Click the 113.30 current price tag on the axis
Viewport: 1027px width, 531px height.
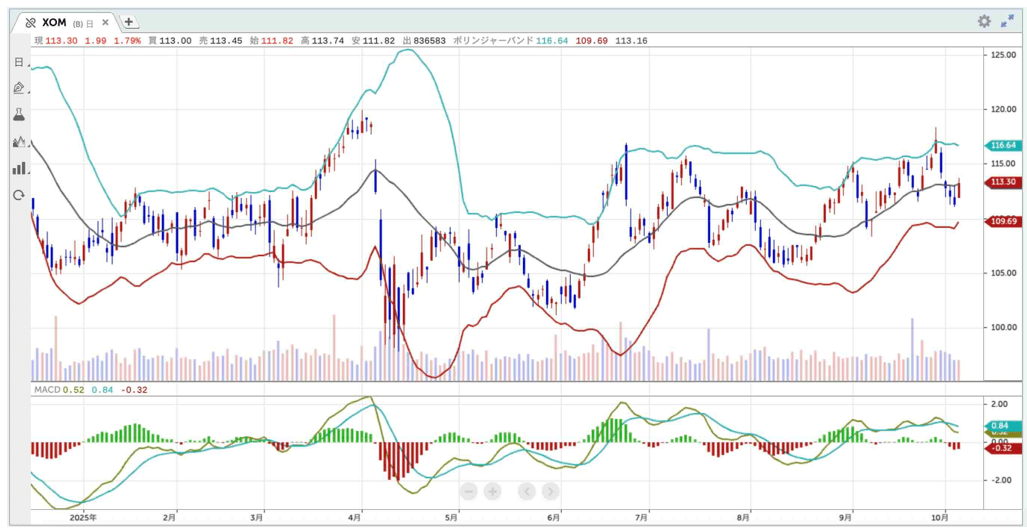click(1002, 183)
